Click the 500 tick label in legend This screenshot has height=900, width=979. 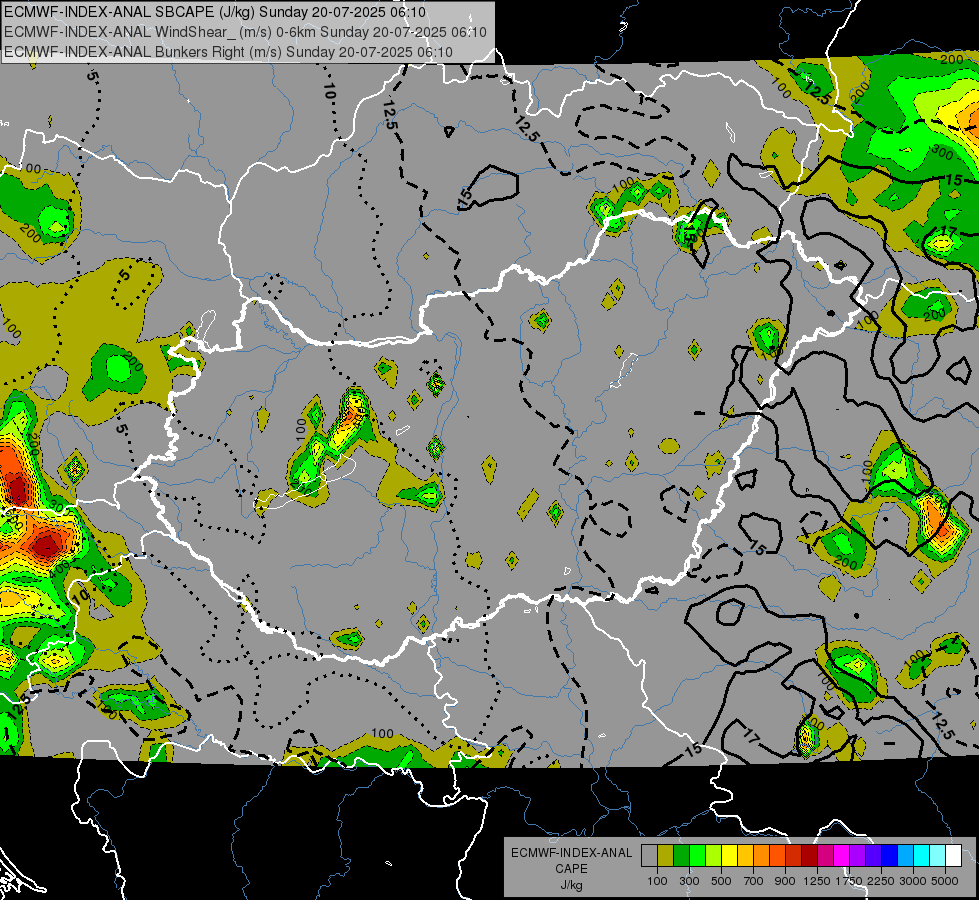coord(721,881)
